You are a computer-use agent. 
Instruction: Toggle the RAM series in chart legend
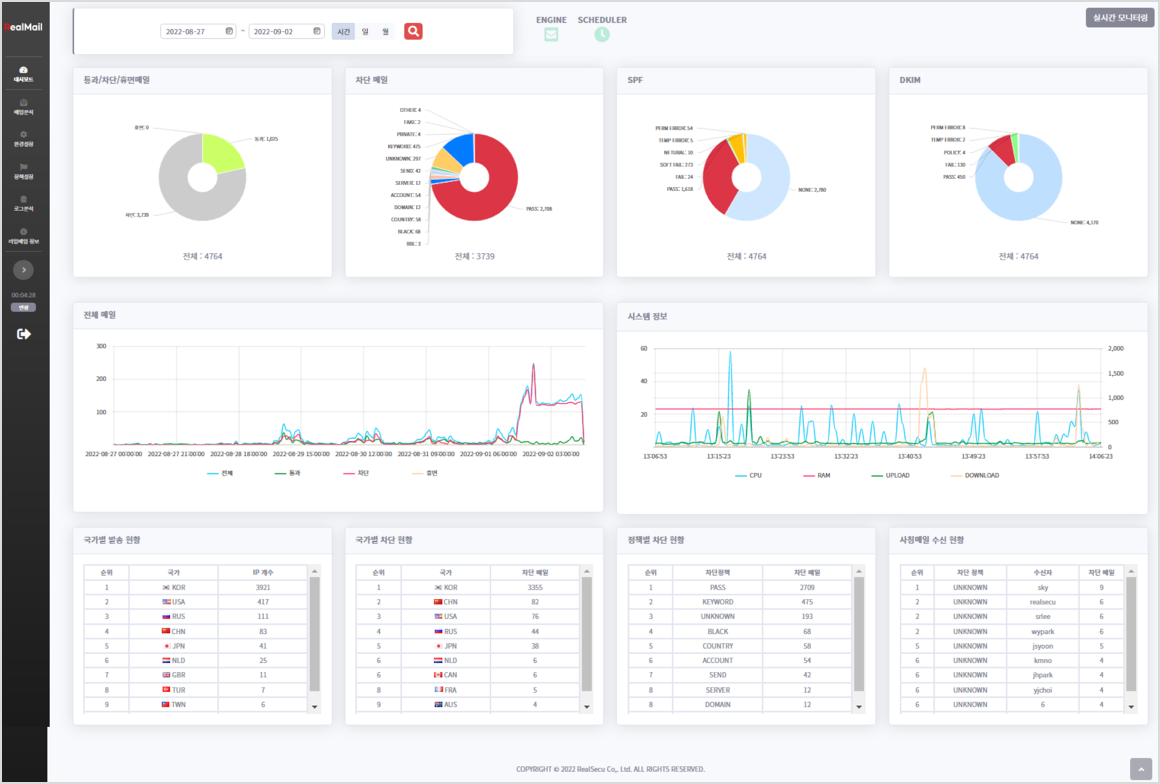[x=816, y=475]
